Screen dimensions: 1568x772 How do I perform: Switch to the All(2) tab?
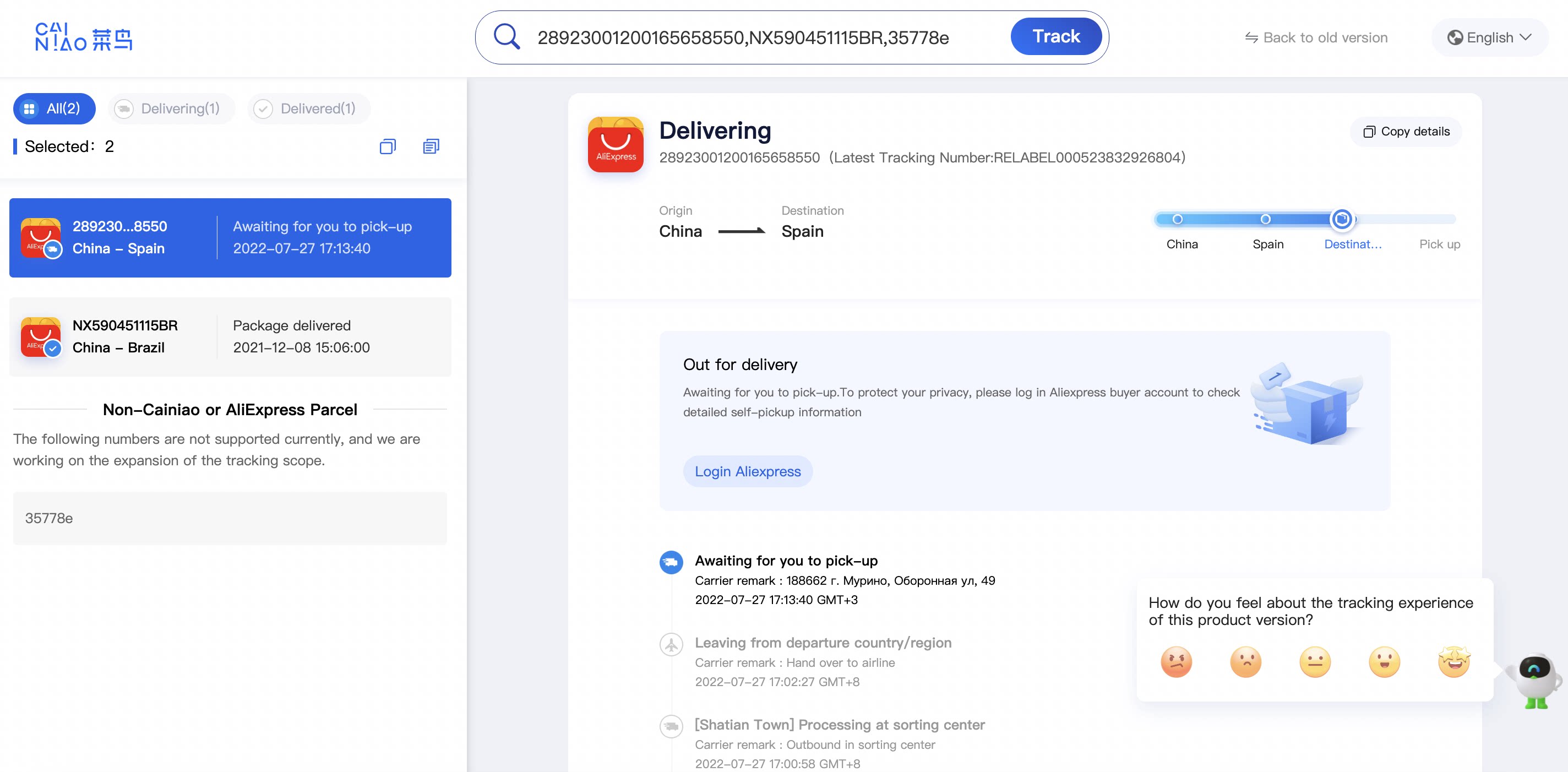pos(54,109)
